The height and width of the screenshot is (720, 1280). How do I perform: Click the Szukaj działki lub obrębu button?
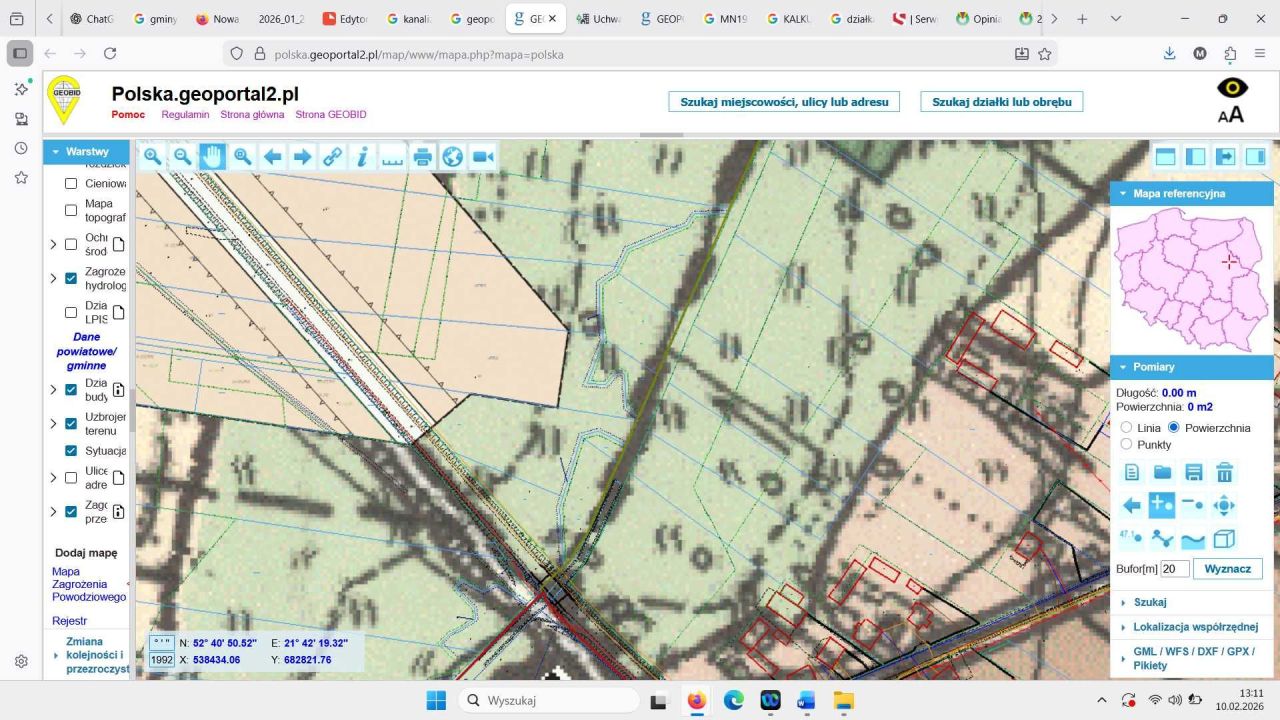[x=1001, y=102]
